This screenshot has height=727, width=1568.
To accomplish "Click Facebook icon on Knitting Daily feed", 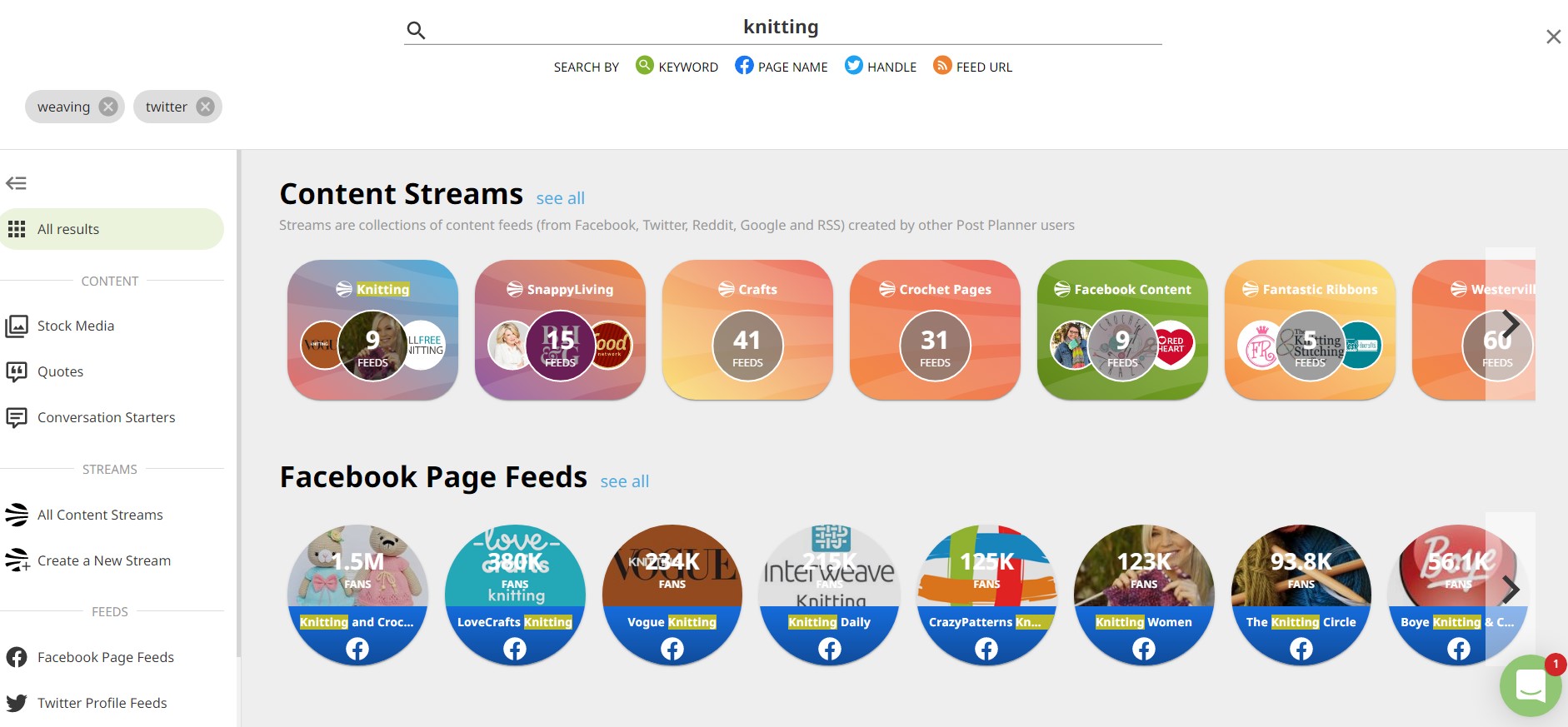I will point(830,649).
